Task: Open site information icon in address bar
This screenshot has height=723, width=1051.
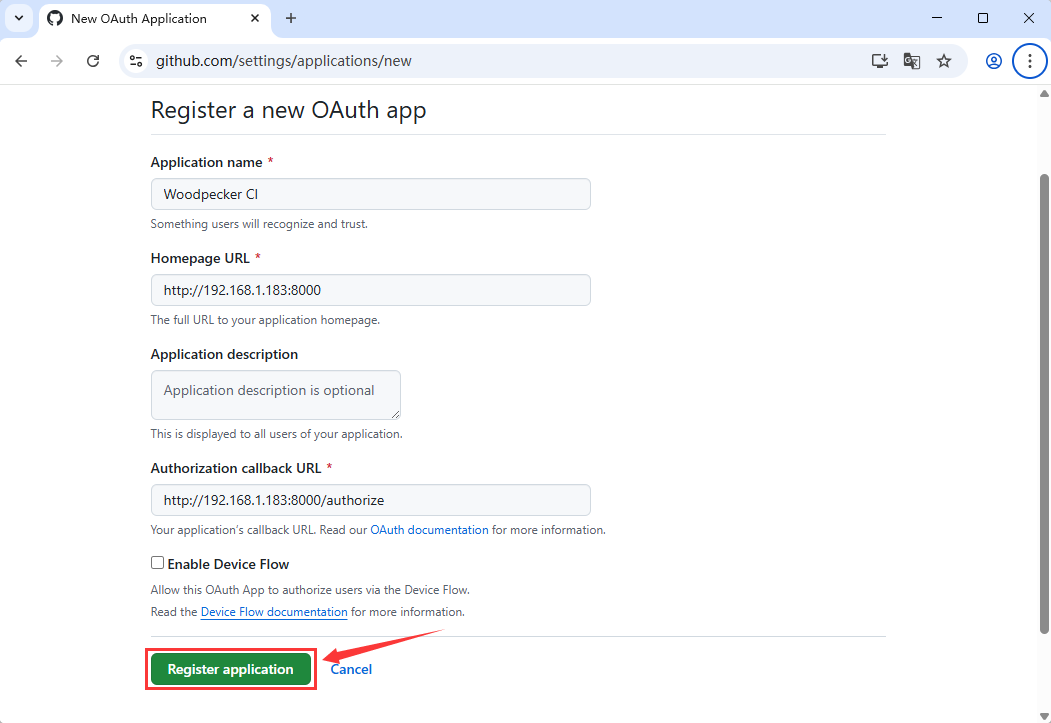Action: (x=136, y=61)
